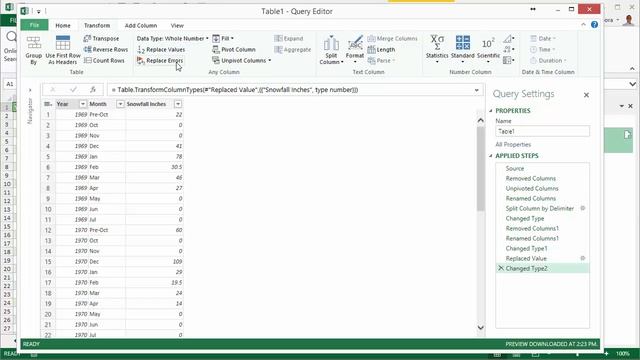This screenshot has height=360, width=640.
Task: Switch to the View tab
Action: click(177, 25)
